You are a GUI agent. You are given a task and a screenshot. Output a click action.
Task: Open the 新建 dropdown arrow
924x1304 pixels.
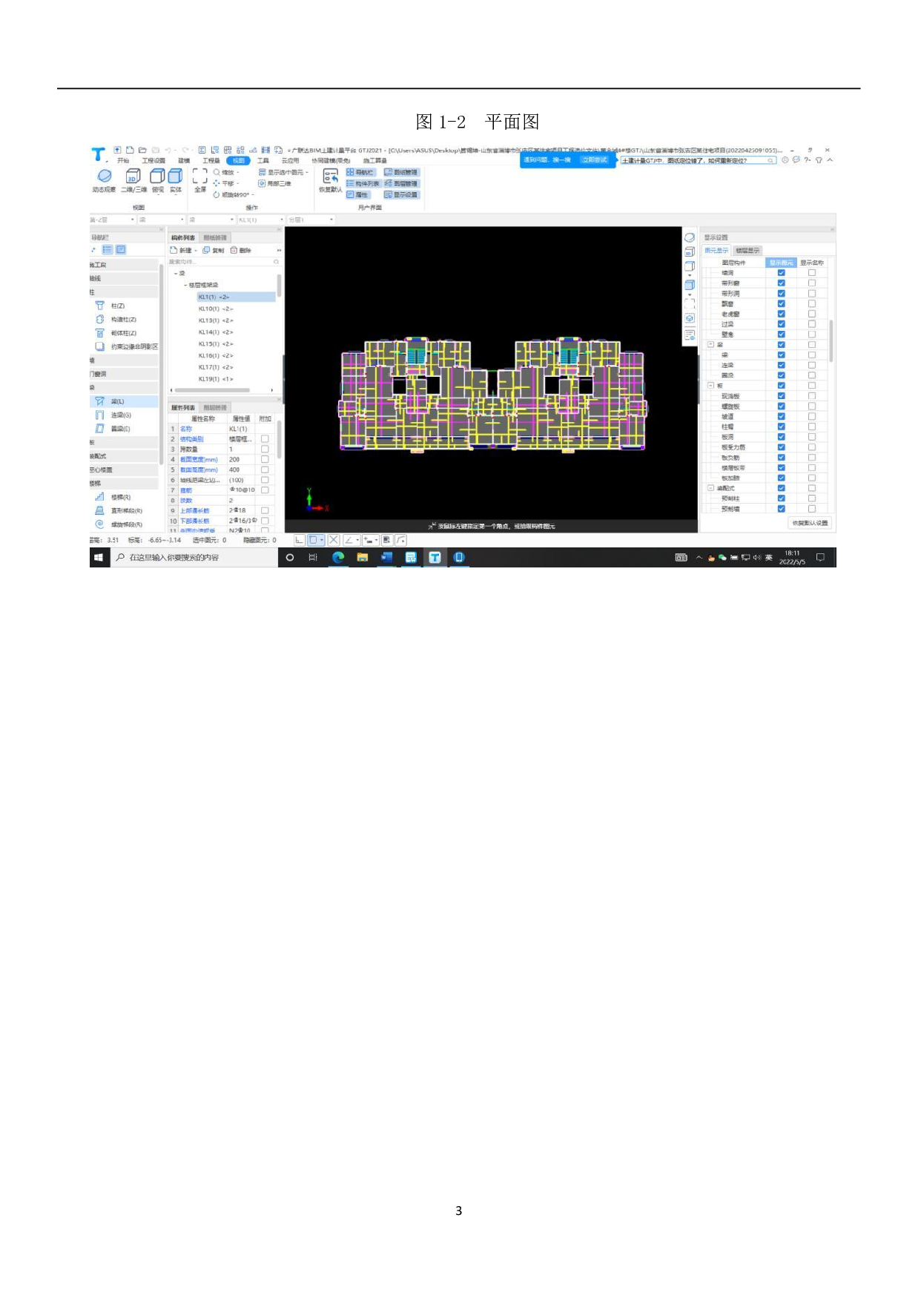tap(196, 251)
